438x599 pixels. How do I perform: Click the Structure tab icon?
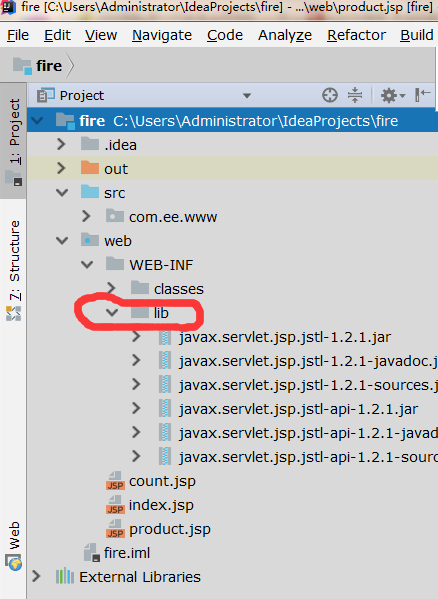pos(13,313)
